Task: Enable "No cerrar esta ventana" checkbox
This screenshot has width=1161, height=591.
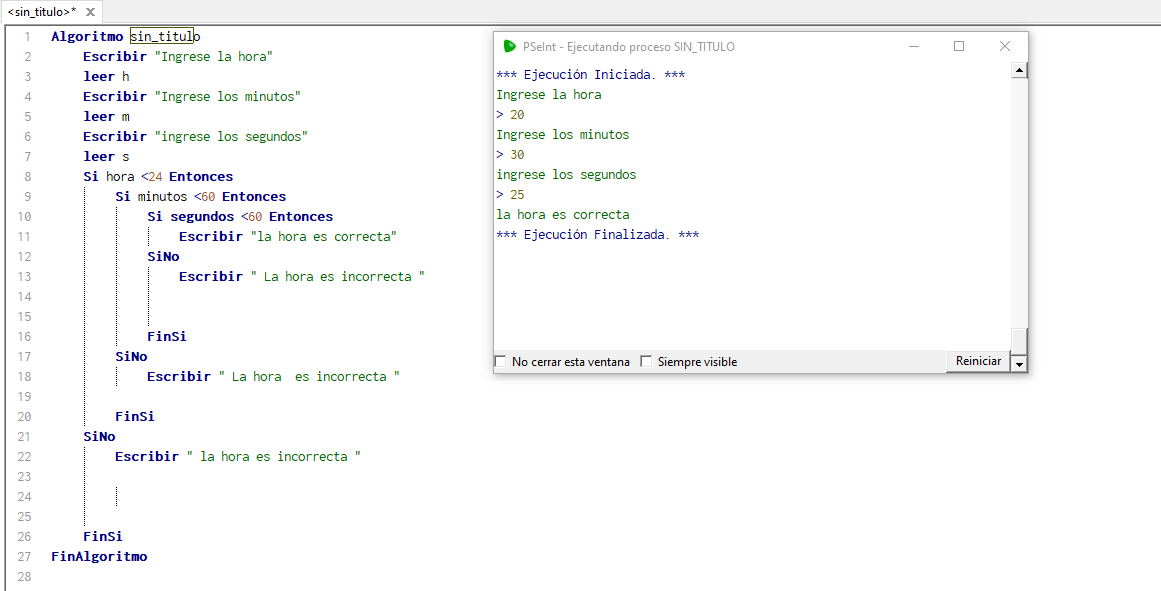Action: [501, 362]
